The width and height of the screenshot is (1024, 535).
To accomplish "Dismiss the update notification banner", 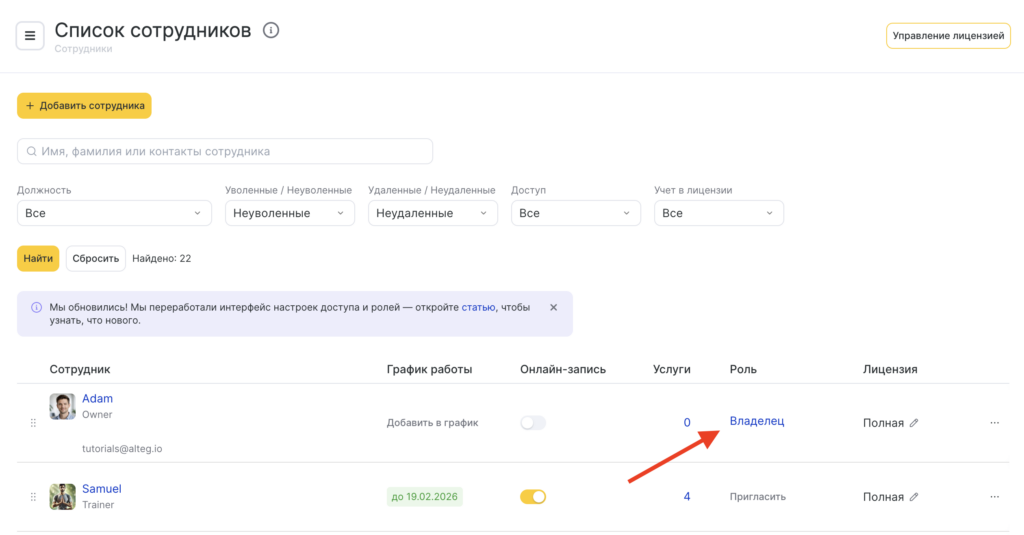I will [x=554, y=307].
